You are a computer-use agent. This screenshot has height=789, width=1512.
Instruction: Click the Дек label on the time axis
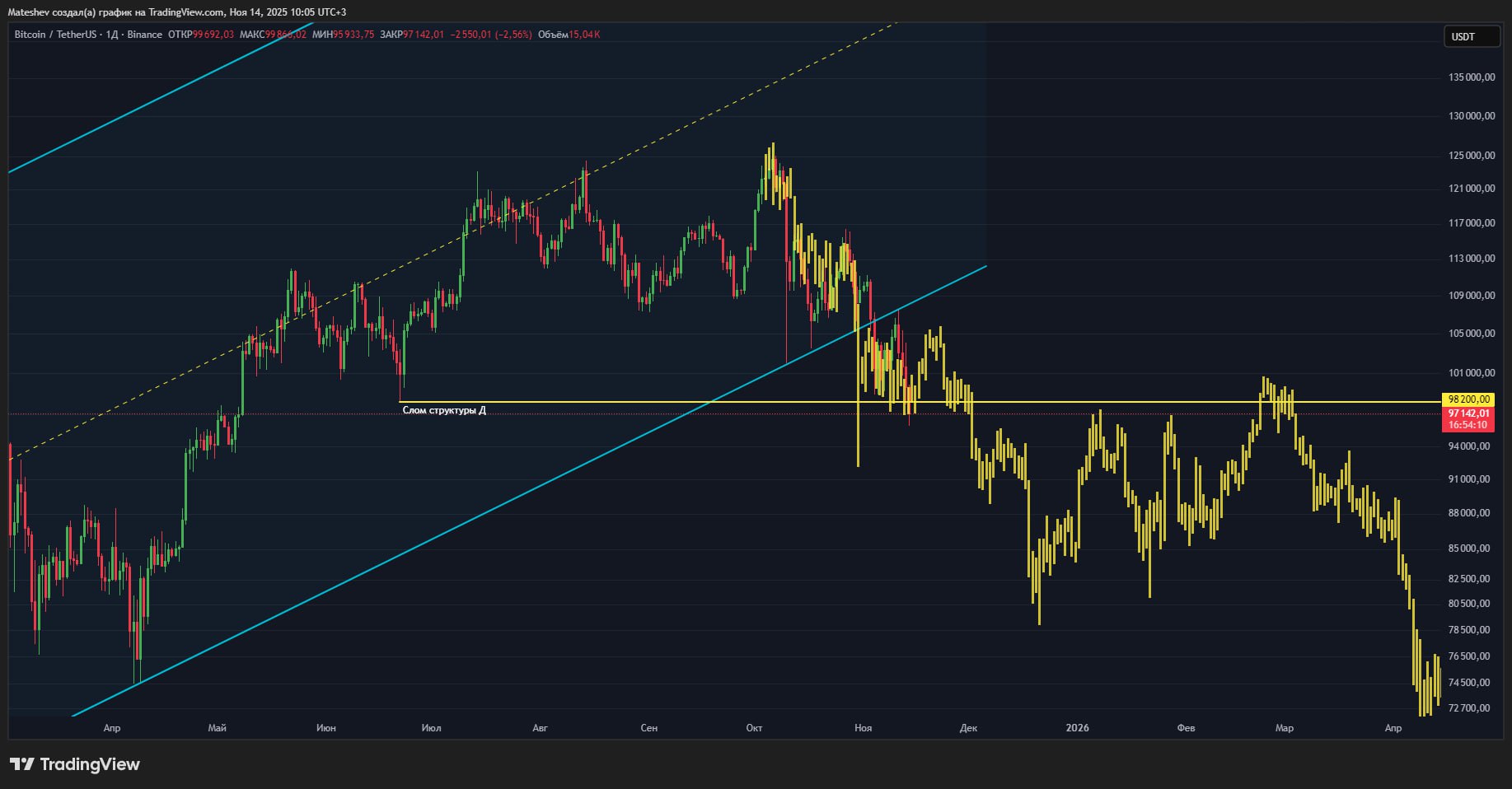(969, 728)
